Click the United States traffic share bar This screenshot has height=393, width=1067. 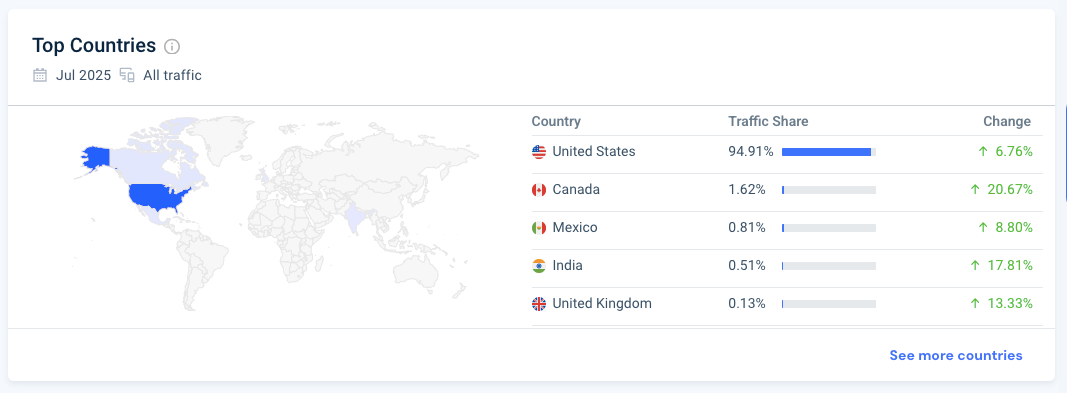(x=829, y=152)
